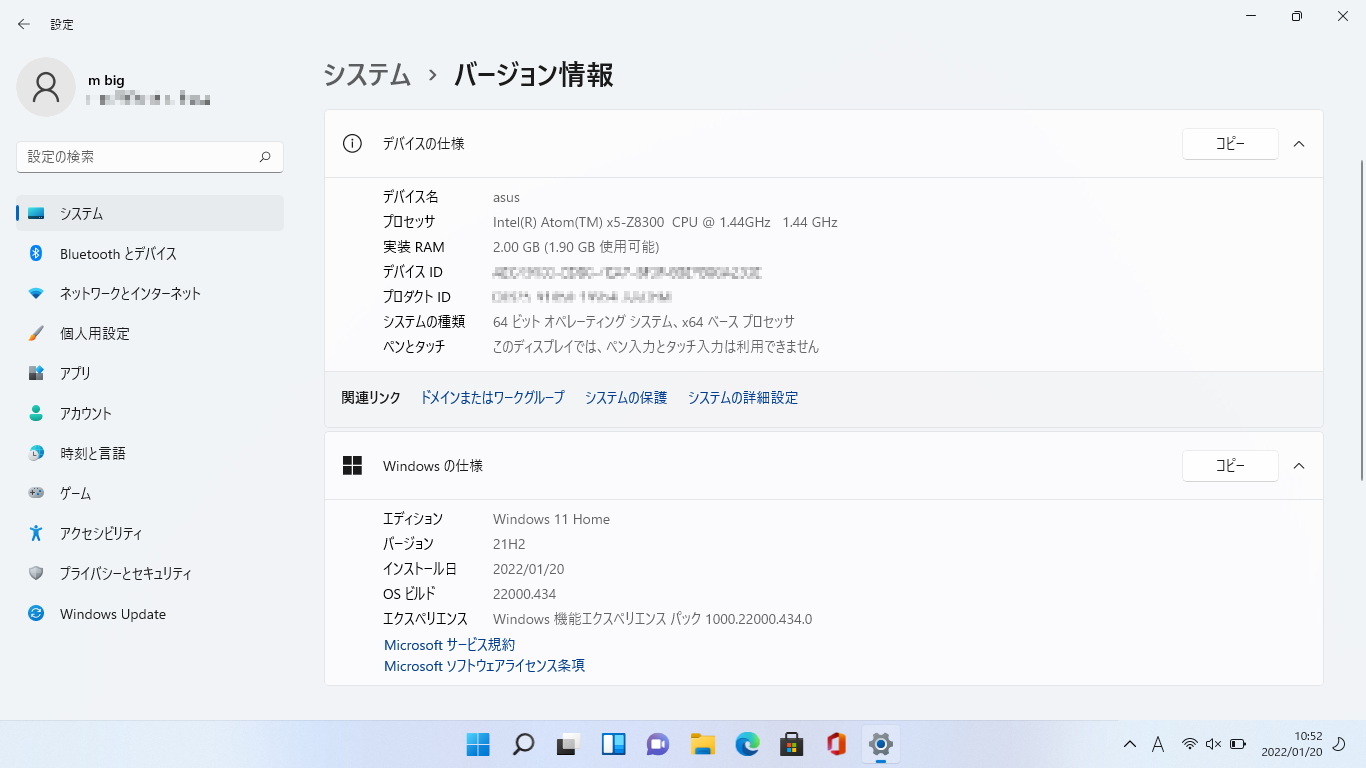1366x768 pixels.
Task: Click the processor value Intel Atom x5-Z8300
Action: pos(665,222)
